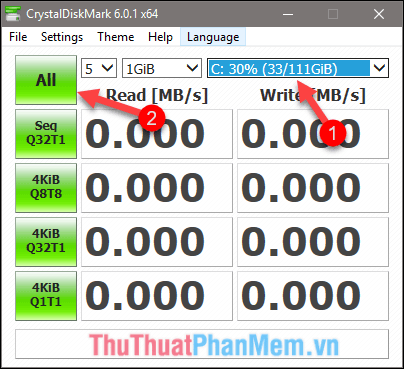
Task: Close the CrystalDiskMark window
Action: coord(379,14)
